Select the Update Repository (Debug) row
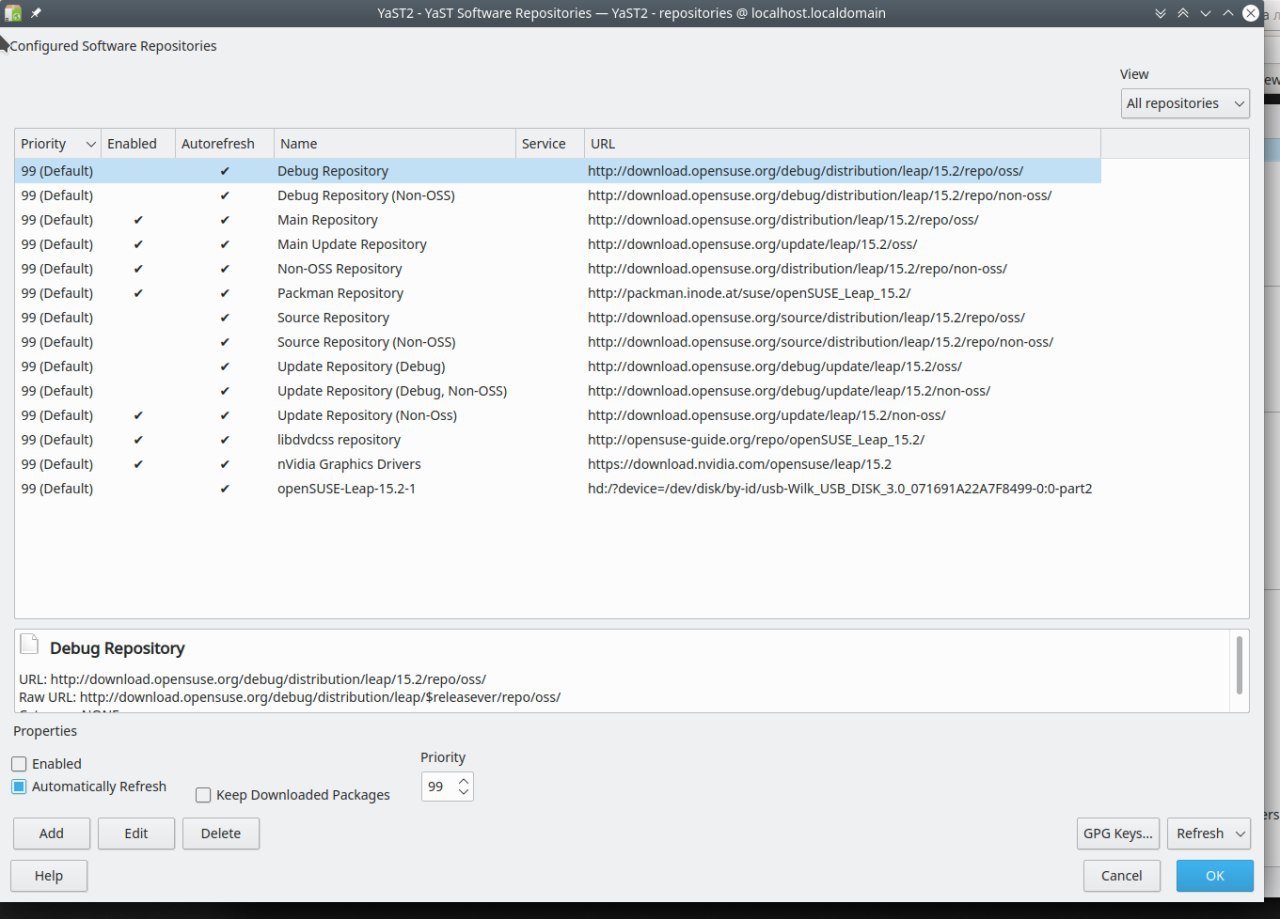This screenshot has height=919, width=1280. click(558, 367)
